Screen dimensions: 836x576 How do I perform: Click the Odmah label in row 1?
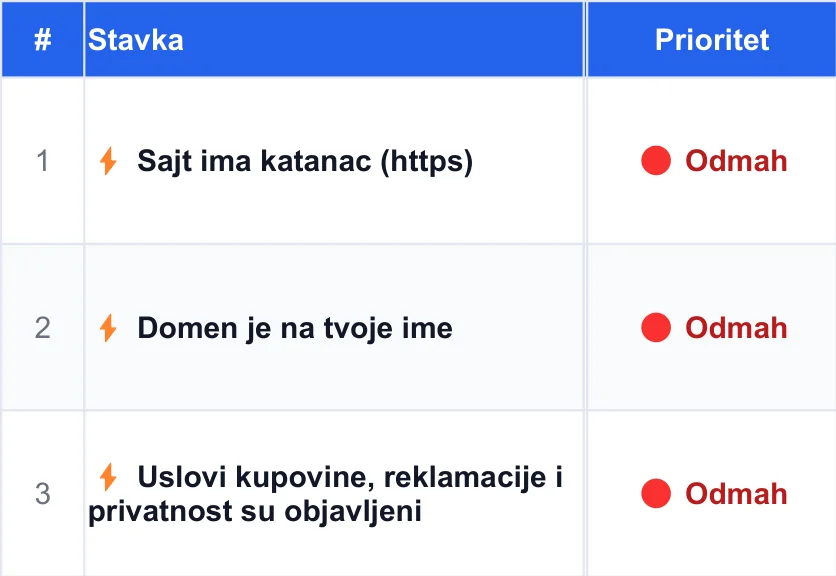click(736, 161)
